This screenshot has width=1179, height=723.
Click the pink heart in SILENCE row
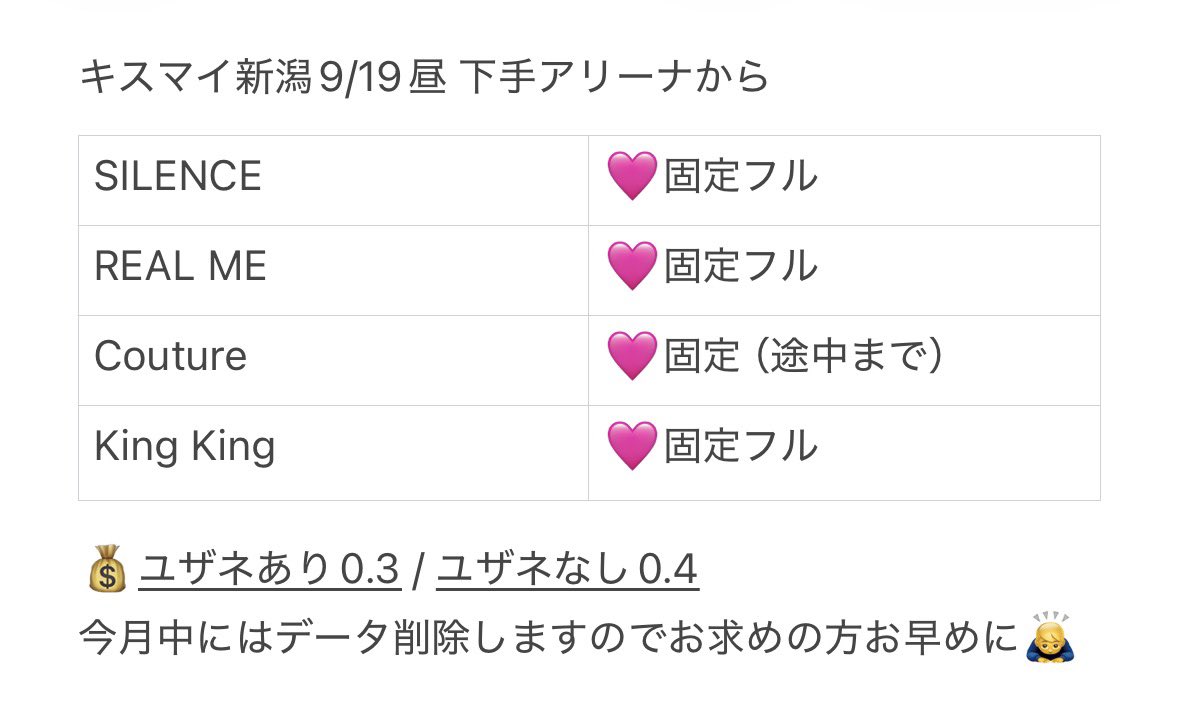632,176
